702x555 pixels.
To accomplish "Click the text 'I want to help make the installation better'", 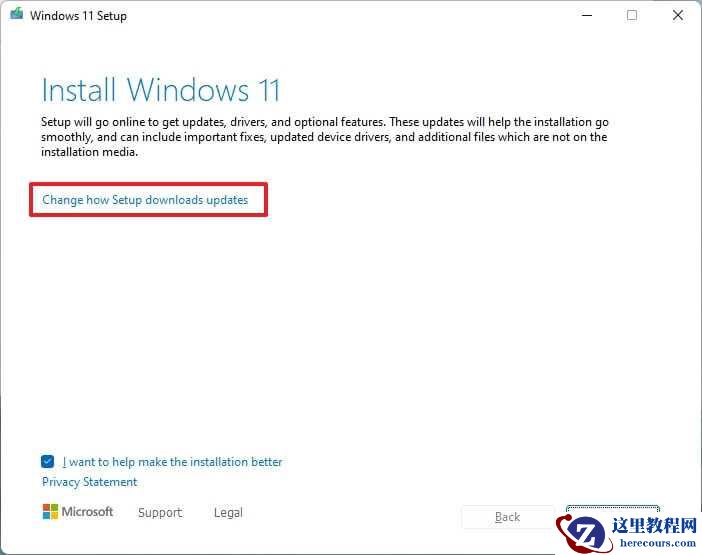I will coord(172,462).
